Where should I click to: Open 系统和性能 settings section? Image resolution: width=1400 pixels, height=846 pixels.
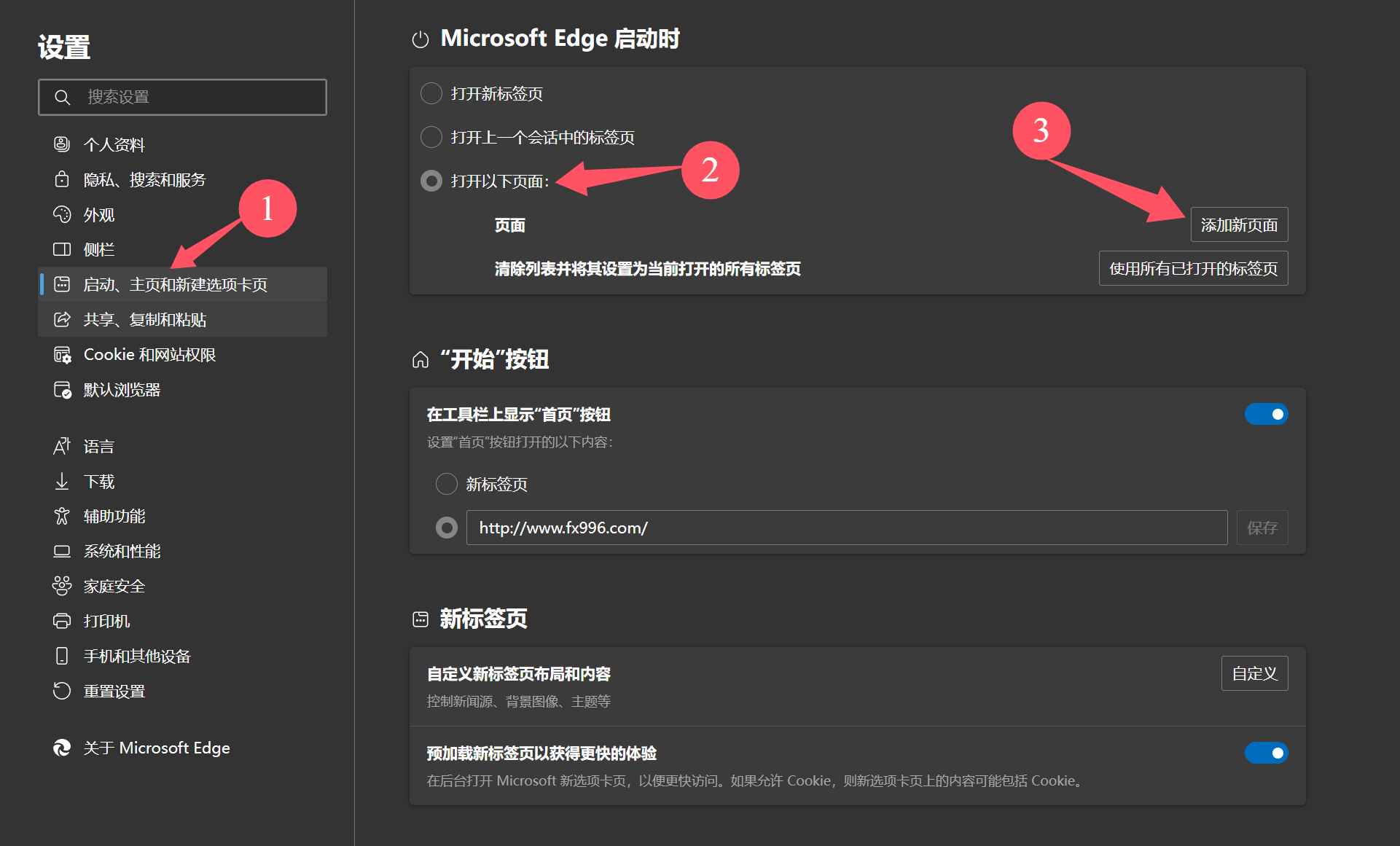(x=122, y=551)
